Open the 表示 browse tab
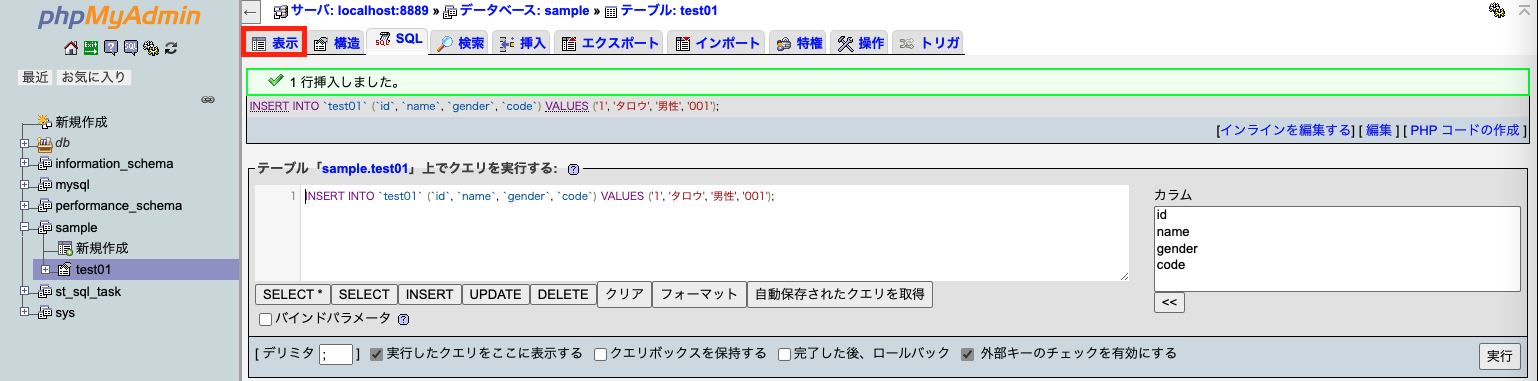This screenshot has height=381, width=1538. click(274, 43)
